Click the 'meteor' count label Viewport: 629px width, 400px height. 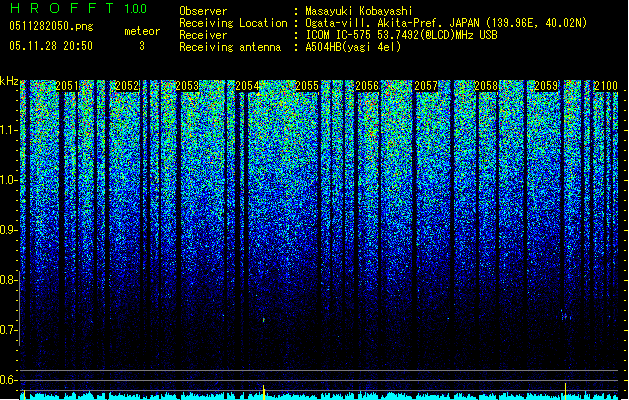coord(142,31)
